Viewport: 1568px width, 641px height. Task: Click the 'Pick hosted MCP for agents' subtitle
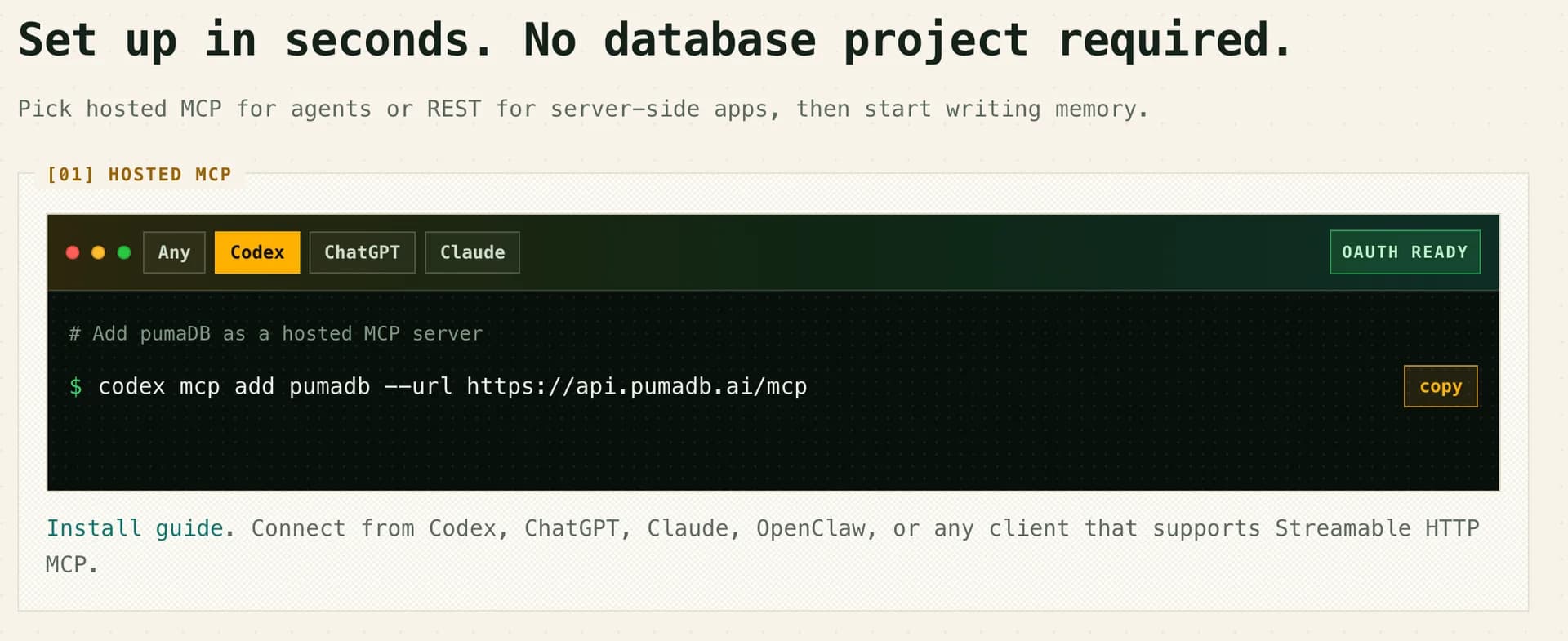click(x=583, y=109)
